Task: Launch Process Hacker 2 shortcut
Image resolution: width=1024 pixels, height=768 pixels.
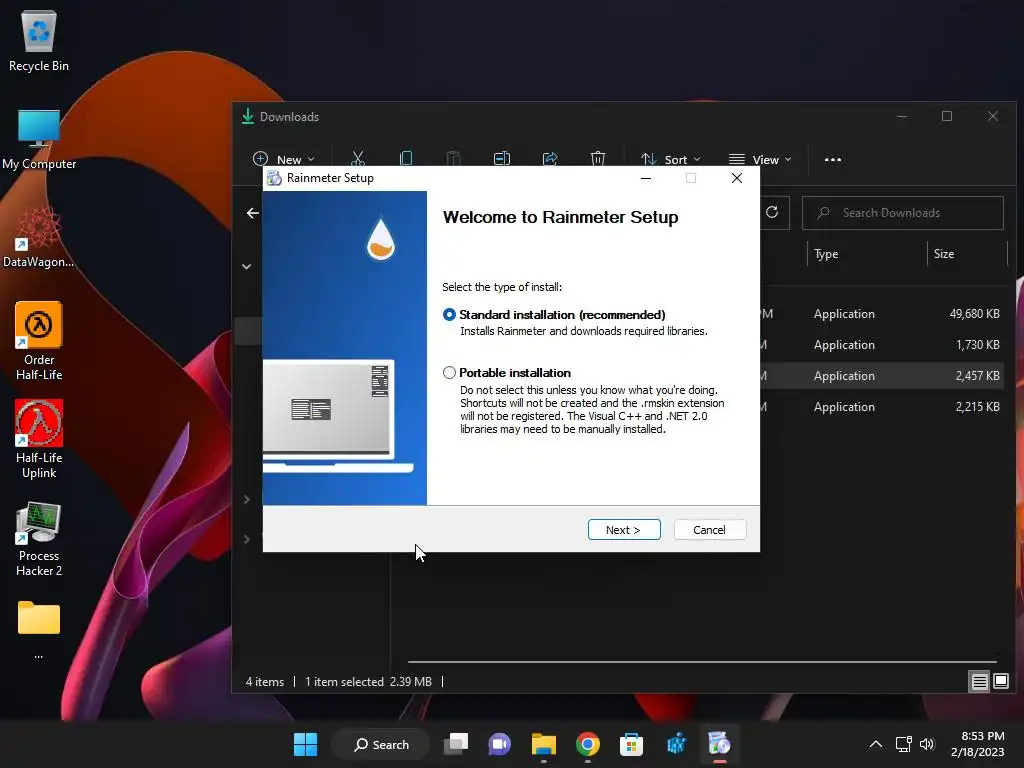Action: click(39, 539)
